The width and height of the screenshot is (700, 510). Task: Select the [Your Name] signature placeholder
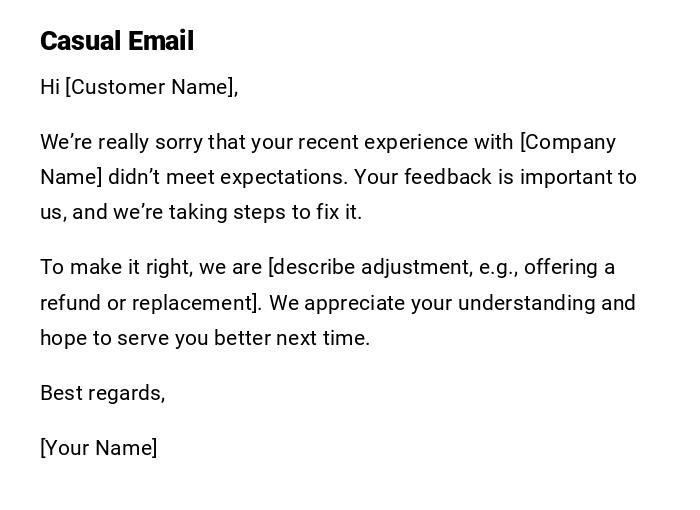[x=98, y=448]
